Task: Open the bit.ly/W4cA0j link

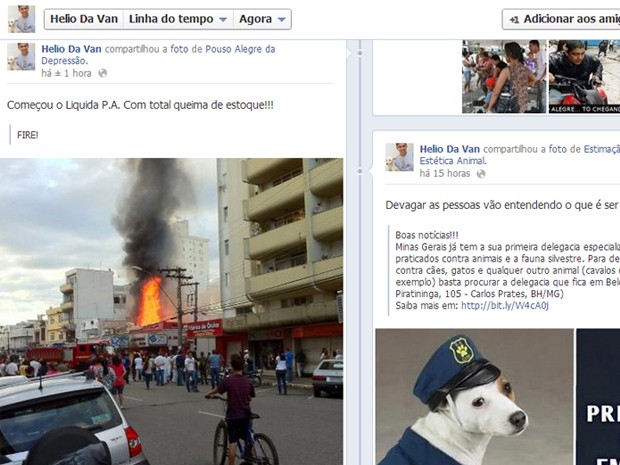Action: coord(505,306)
